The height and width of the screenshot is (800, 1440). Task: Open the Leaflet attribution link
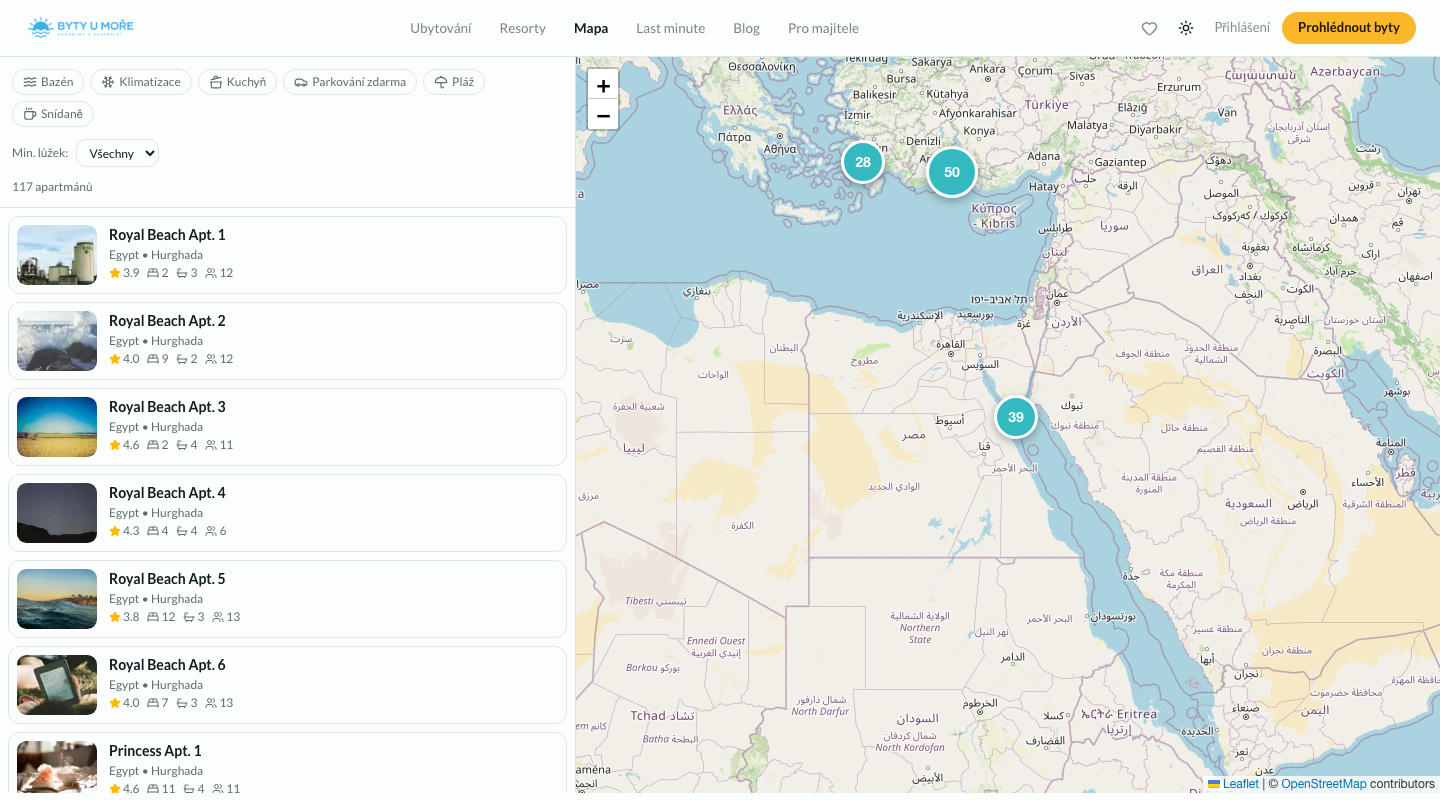pos(1233,784)
